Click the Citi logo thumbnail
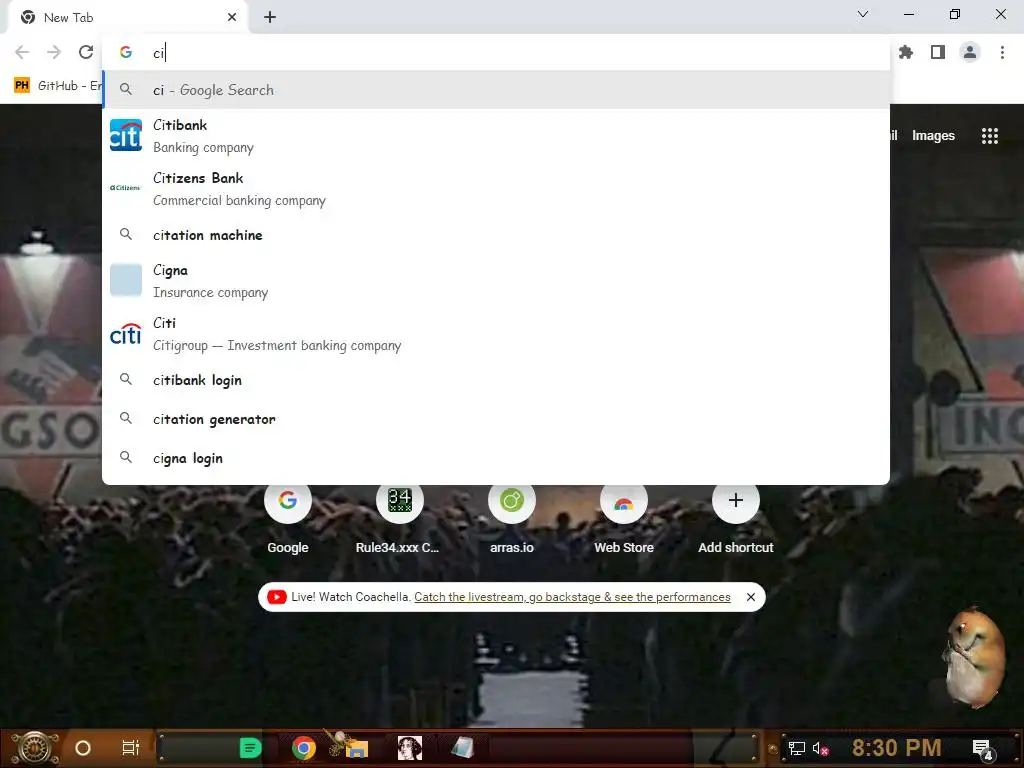Screen dimensions: 1024x768 coord(125,334)
